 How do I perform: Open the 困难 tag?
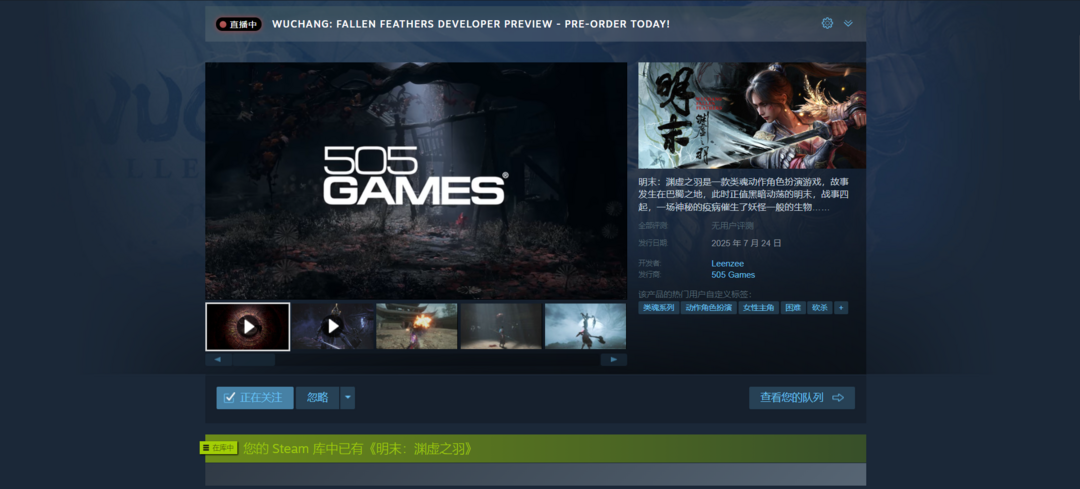coord(793,308)
